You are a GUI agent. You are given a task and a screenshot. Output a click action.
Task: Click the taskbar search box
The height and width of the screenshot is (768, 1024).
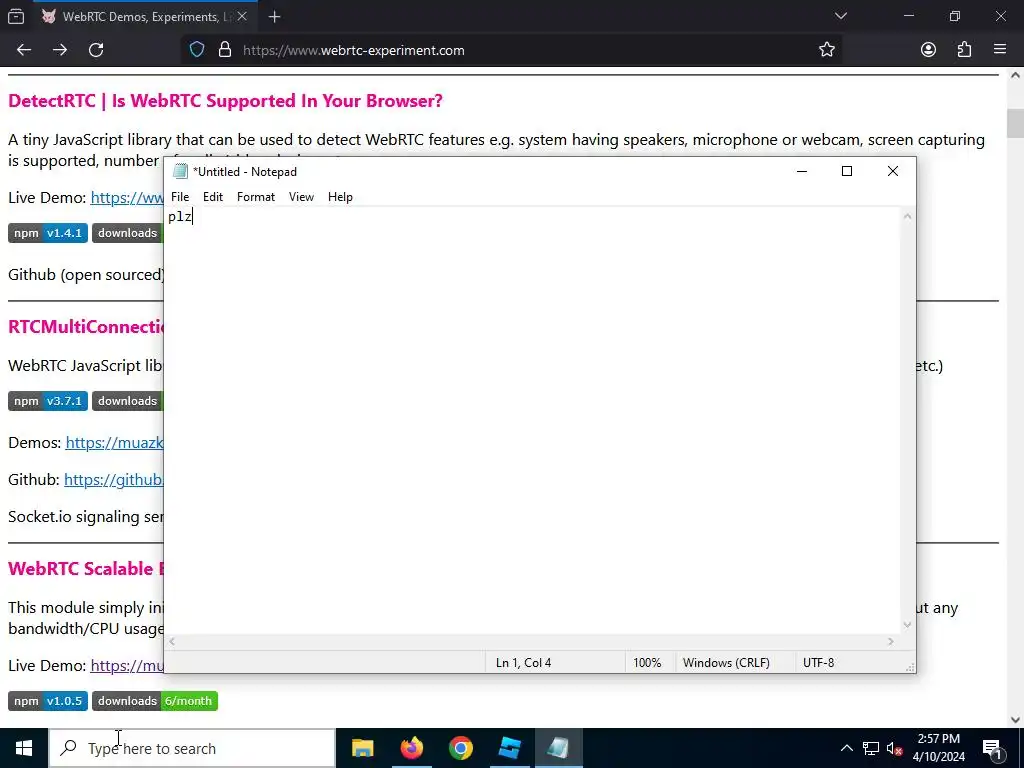[x=192, y=748]
